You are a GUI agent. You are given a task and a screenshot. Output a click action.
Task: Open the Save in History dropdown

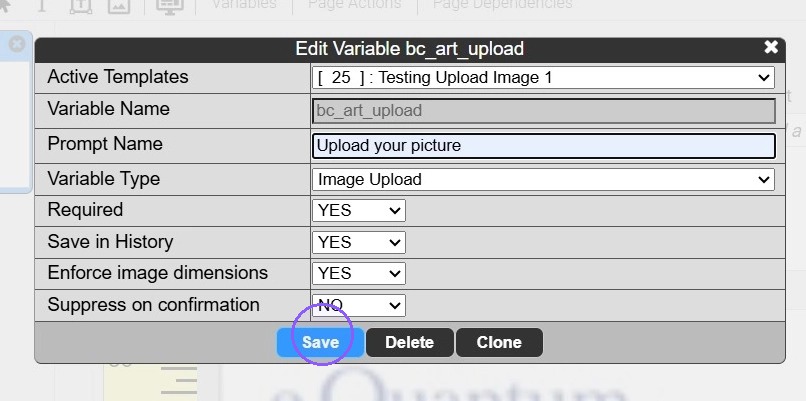click(358, 242)
